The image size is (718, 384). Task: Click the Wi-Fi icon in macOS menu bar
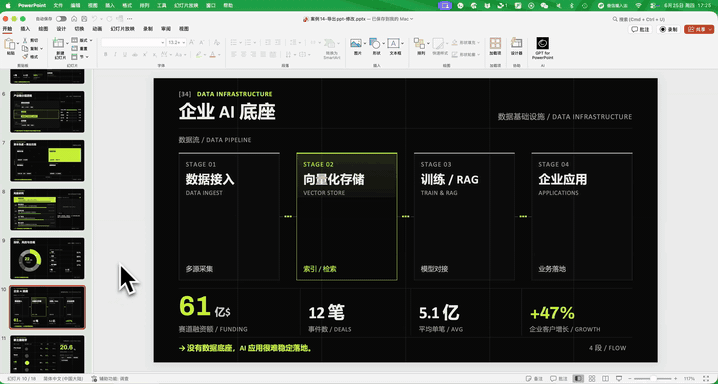coord(638,5)
